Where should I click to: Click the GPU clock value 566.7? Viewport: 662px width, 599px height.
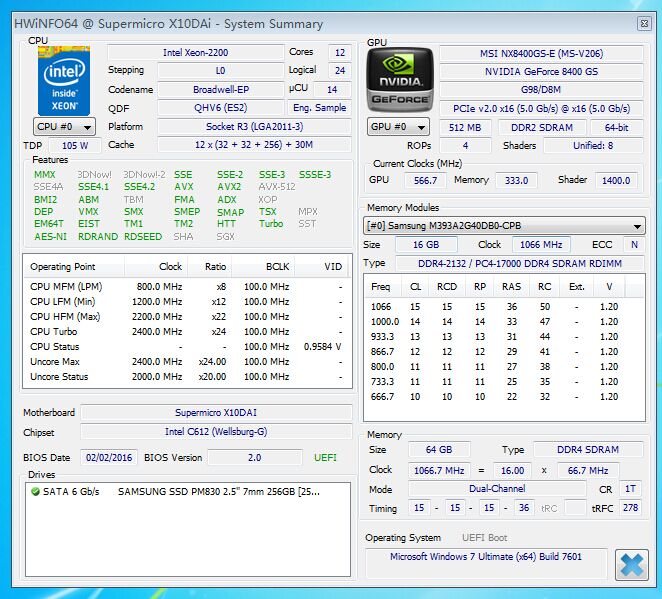click(x=425, y=181)
